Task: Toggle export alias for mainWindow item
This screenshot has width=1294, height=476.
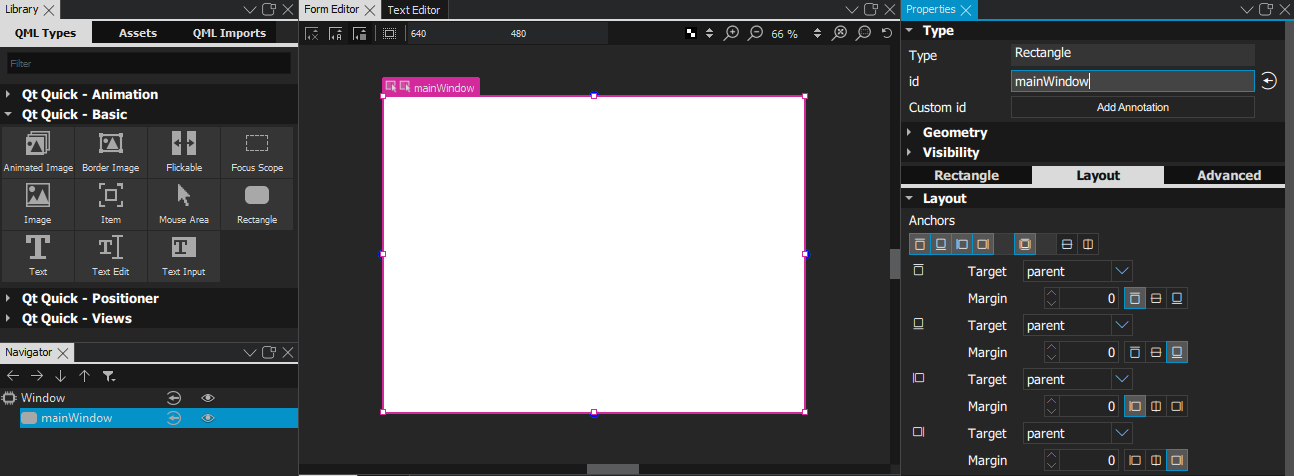Action: [x=173, y=418]
